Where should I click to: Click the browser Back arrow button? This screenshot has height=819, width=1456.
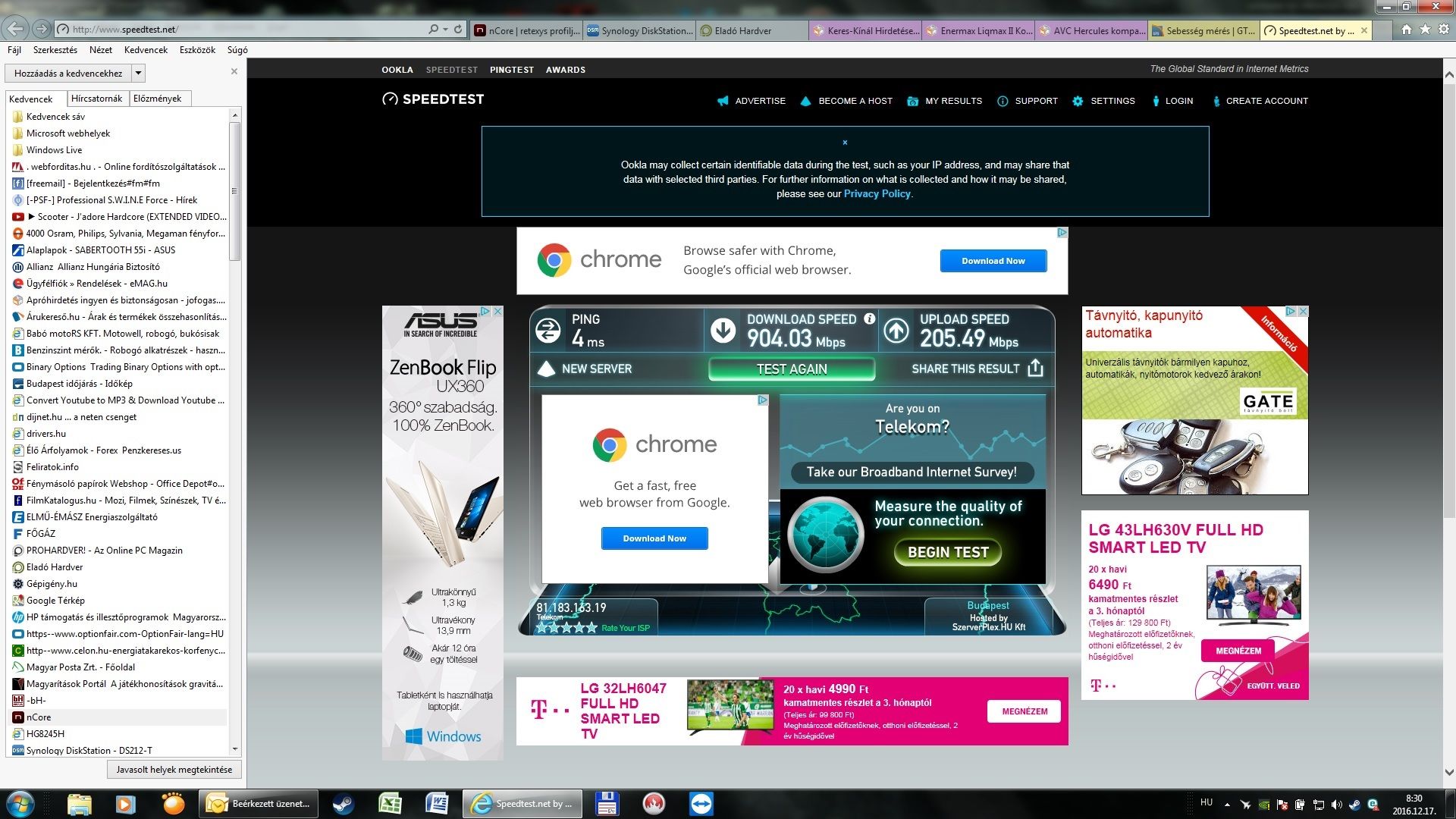(15, 29)
